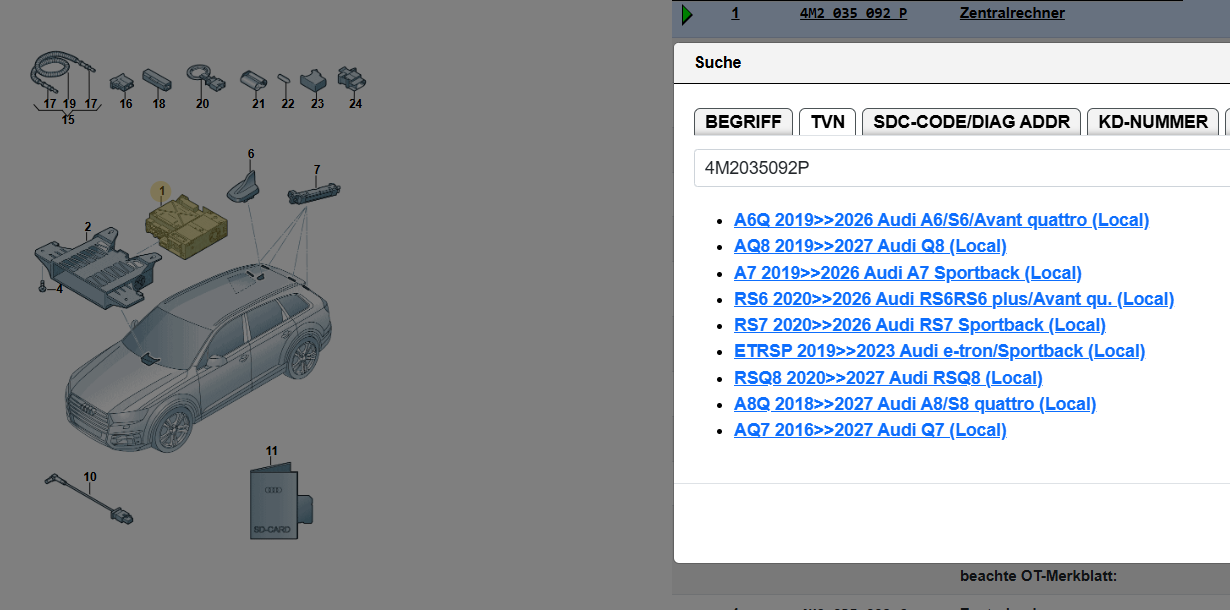Open part number 4M2 035 092 P link
The width and height of the screenshot is (1230, 610).
[x=853, y=13]
